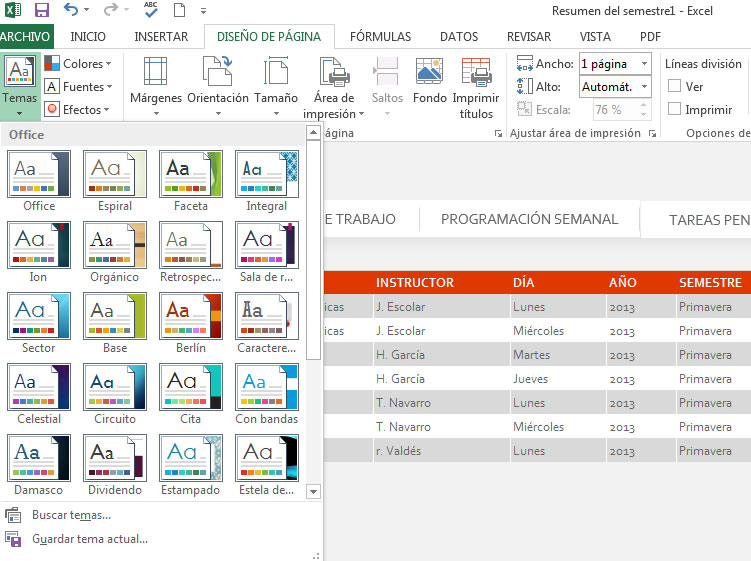Viewport: 751px width, 561px height.
Task: Open Orientación page options
Action: 218,86
